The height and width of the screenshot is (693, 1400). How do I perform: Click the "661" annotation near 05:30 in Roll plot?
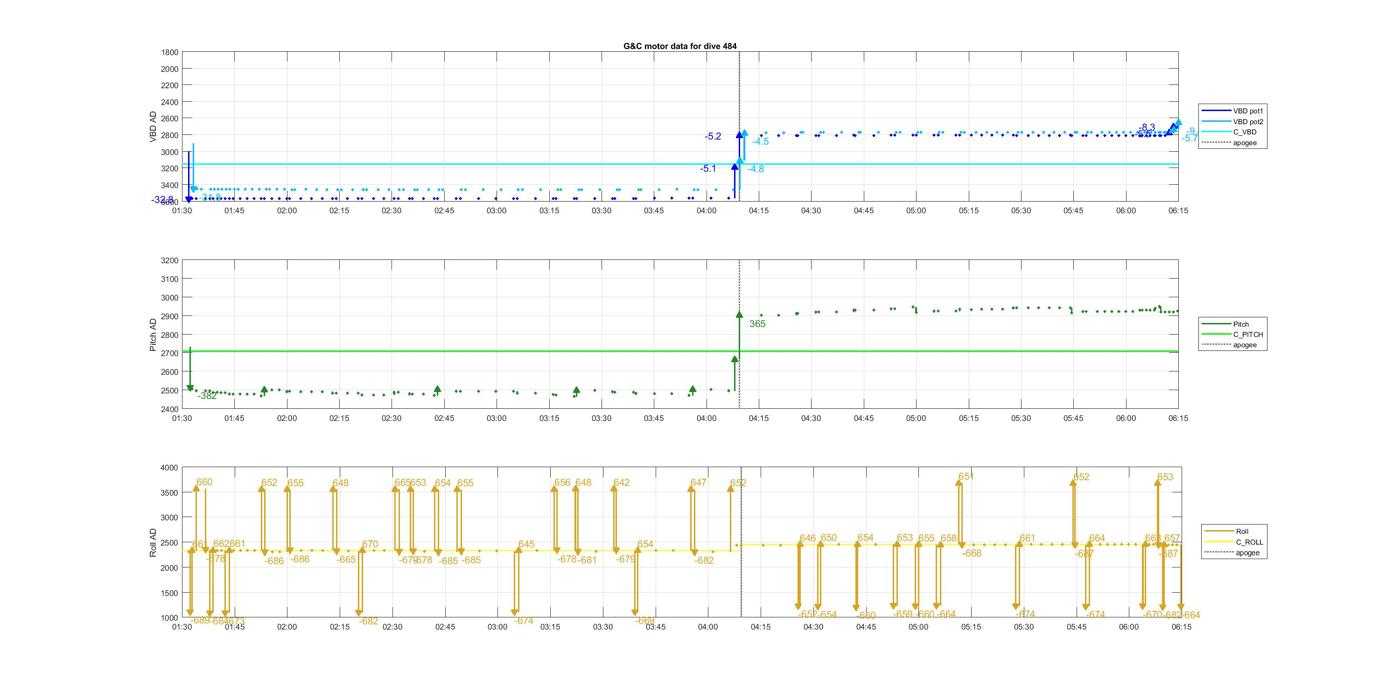[x=1027, y=539]
